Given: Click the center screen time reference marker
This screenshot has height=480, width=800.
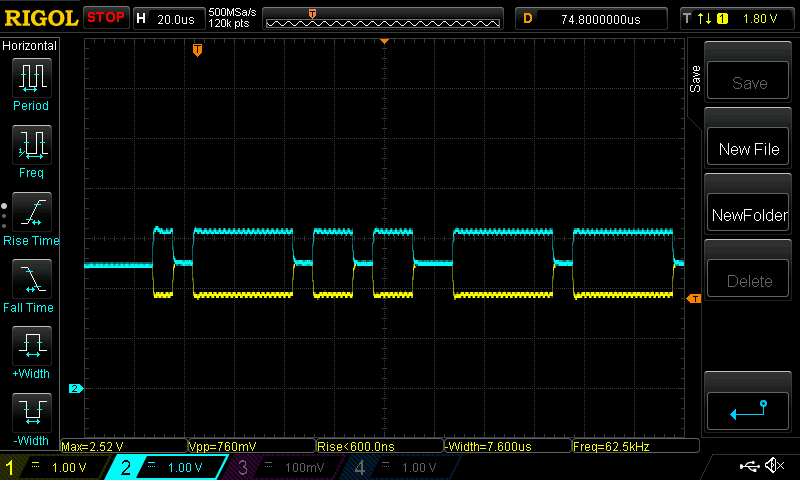Looking at the screenshot, I should [384, 41].
